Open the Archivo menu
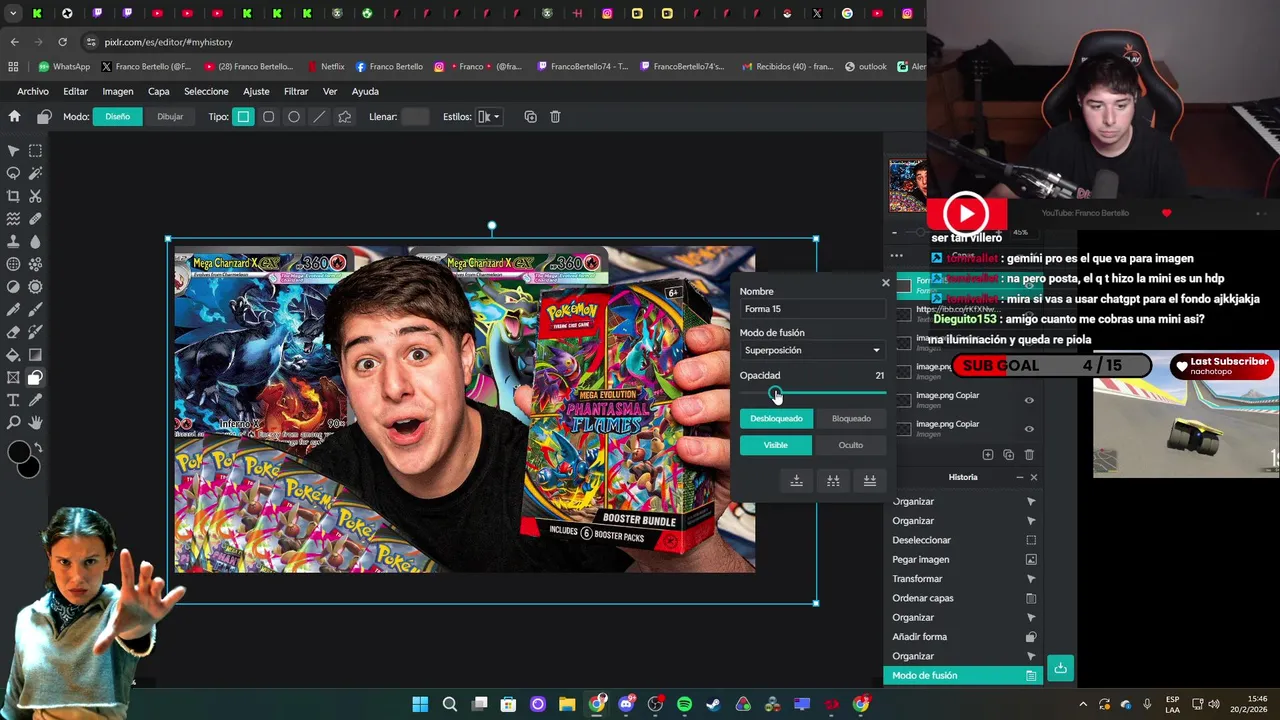Viewport: 1280px width, 720px height. 33,91
